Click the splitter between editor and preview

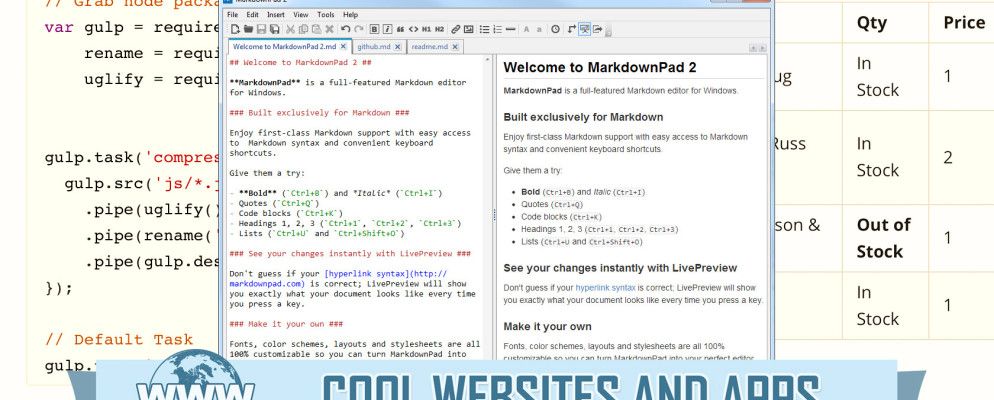[x=494, y=215]
